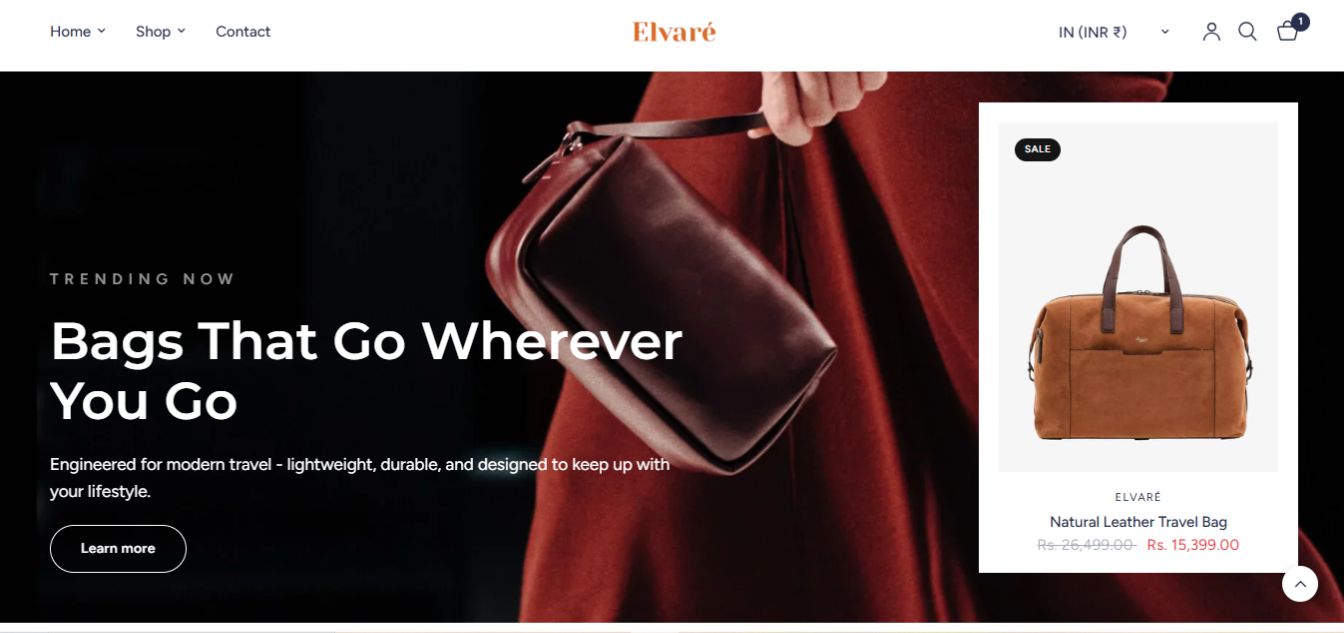Click the hero headline Bags That Go Wherever
This screenshot has height=633, width=1344.
366,341
